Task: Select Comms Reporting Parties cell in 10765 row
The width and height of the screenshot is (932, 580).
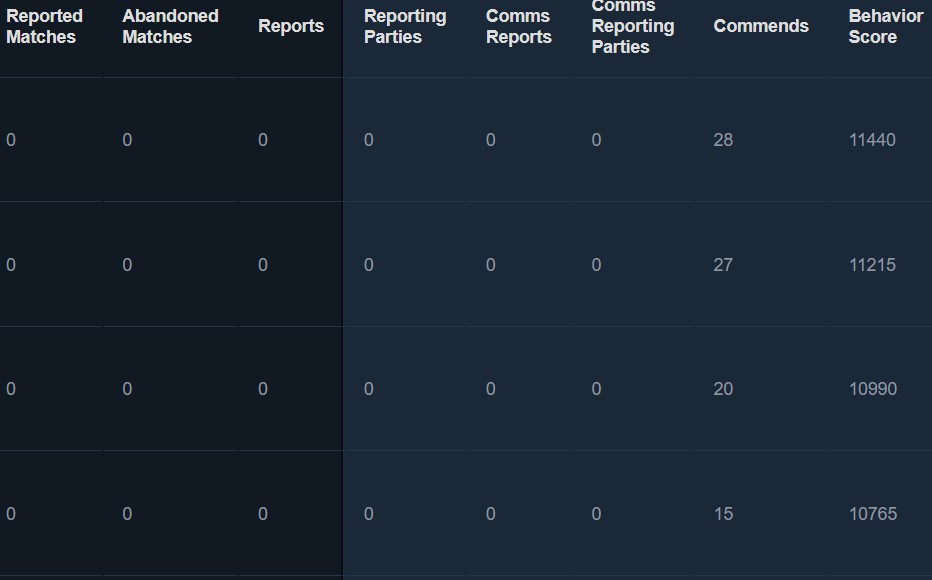Action: [596, 514]
